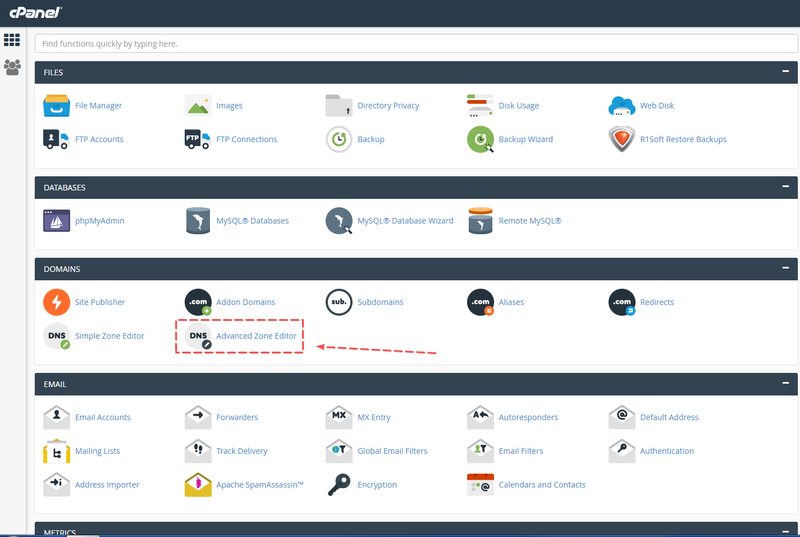Image resolution: width=800 pixels, height=537 pixels.
Task: Open the Subdomains link
Action: point(380,302)
